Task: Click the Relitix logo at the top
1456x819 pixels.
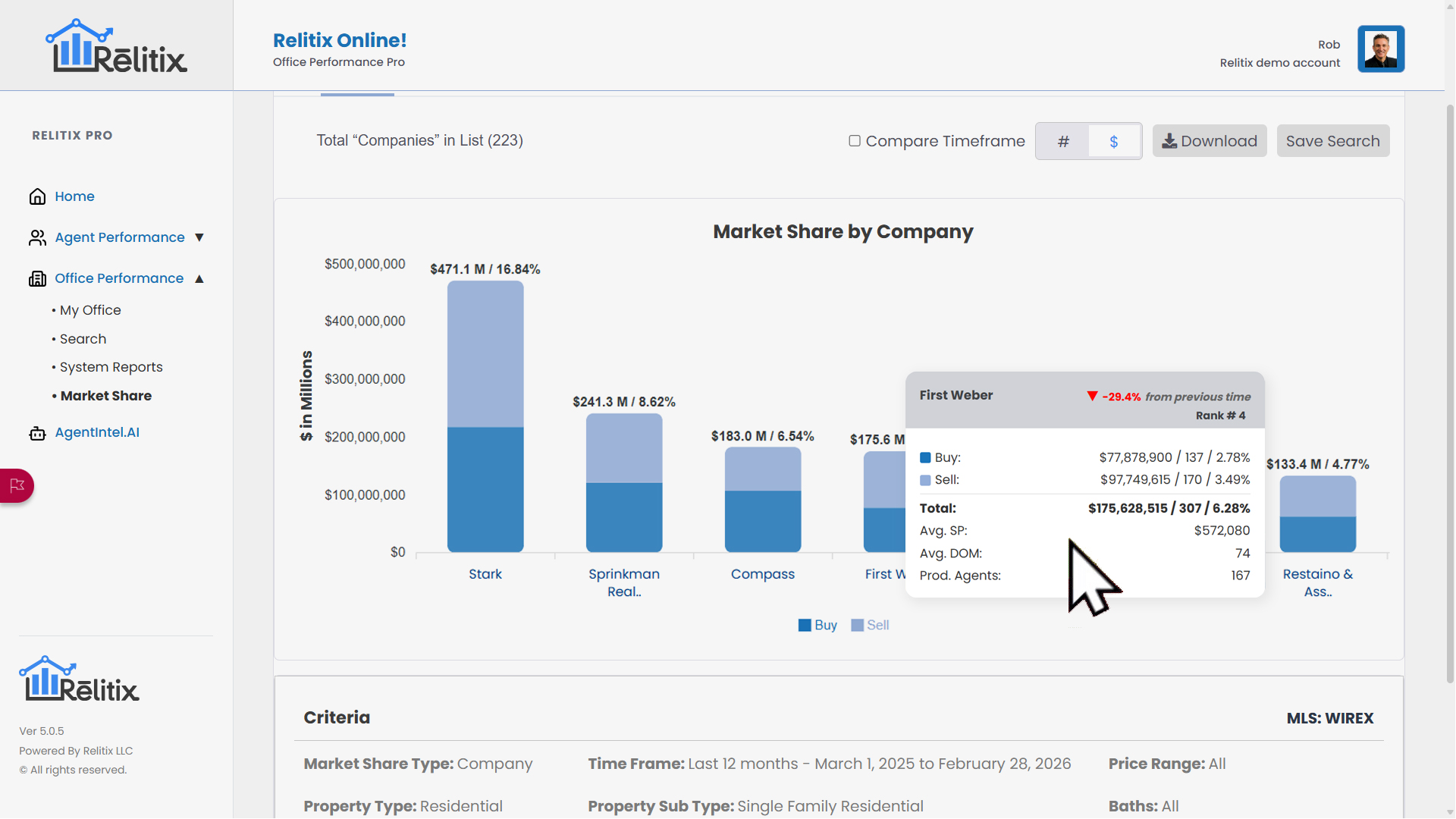Action: click(115, 45)
